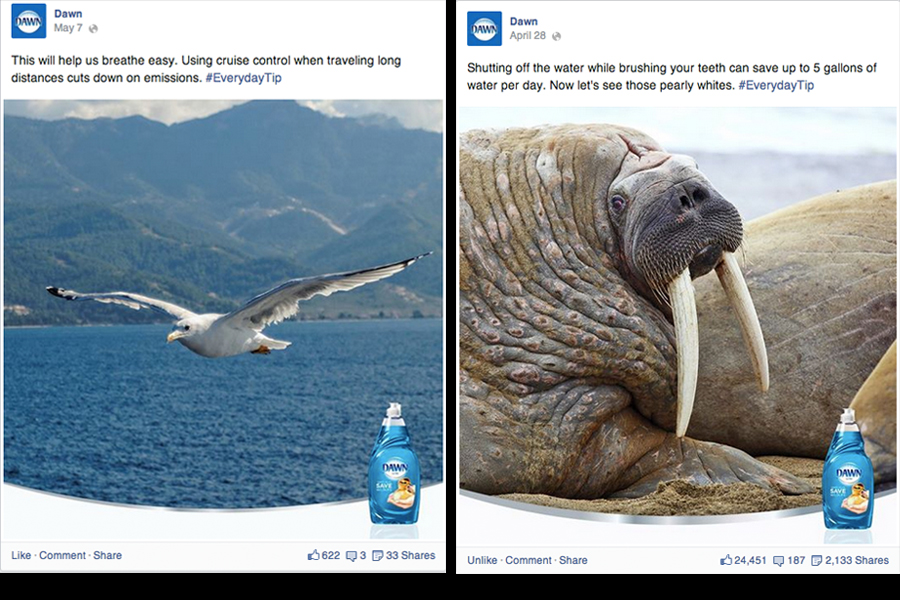Share the walrus post

tap(573, 560)
